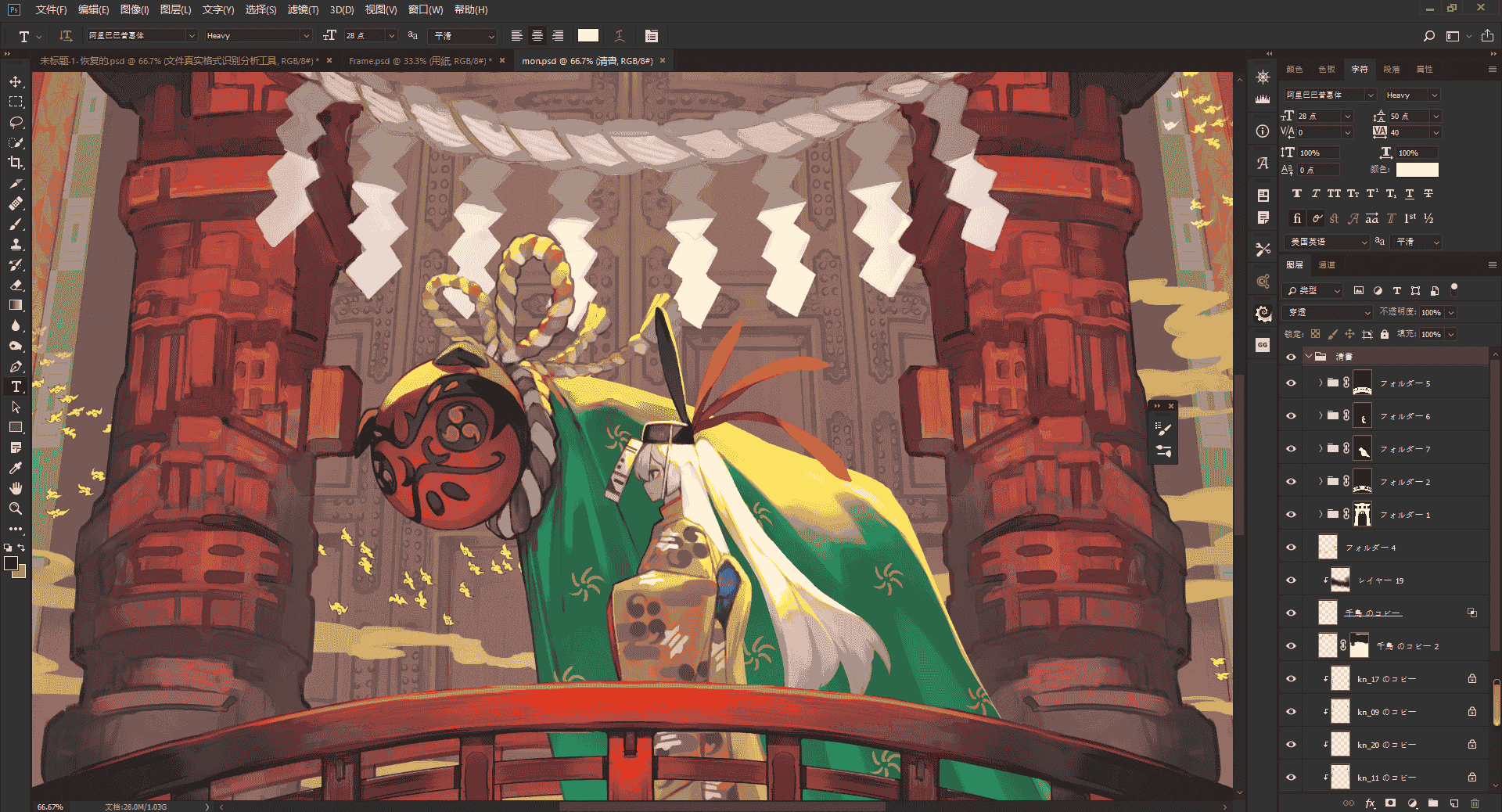Select the Eraser tool
This screenshot has height=812, width=1502.
pyautogui.click(x=16, y=286)
